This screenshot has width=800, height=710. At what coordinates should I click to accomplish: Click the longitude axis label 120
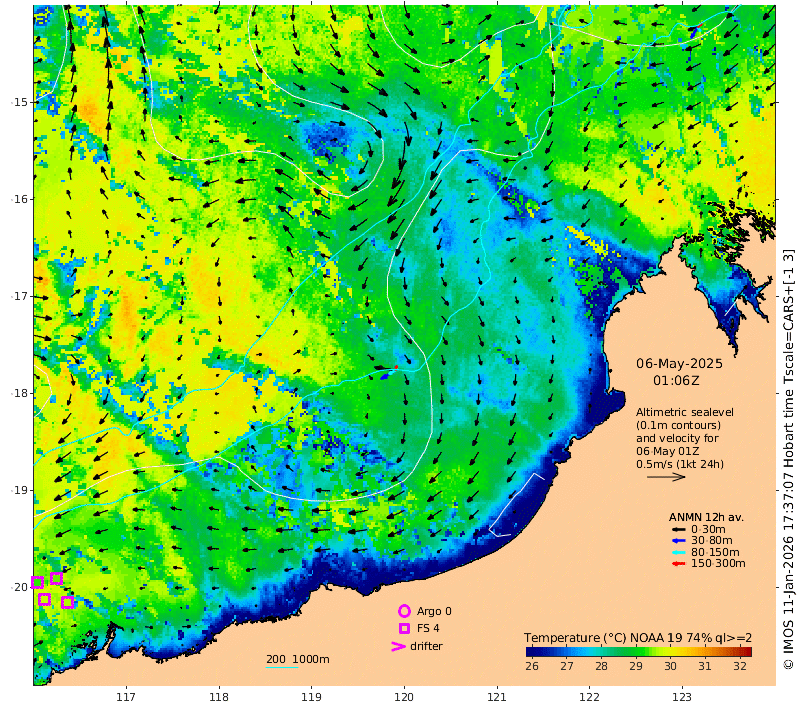(404, 697)
